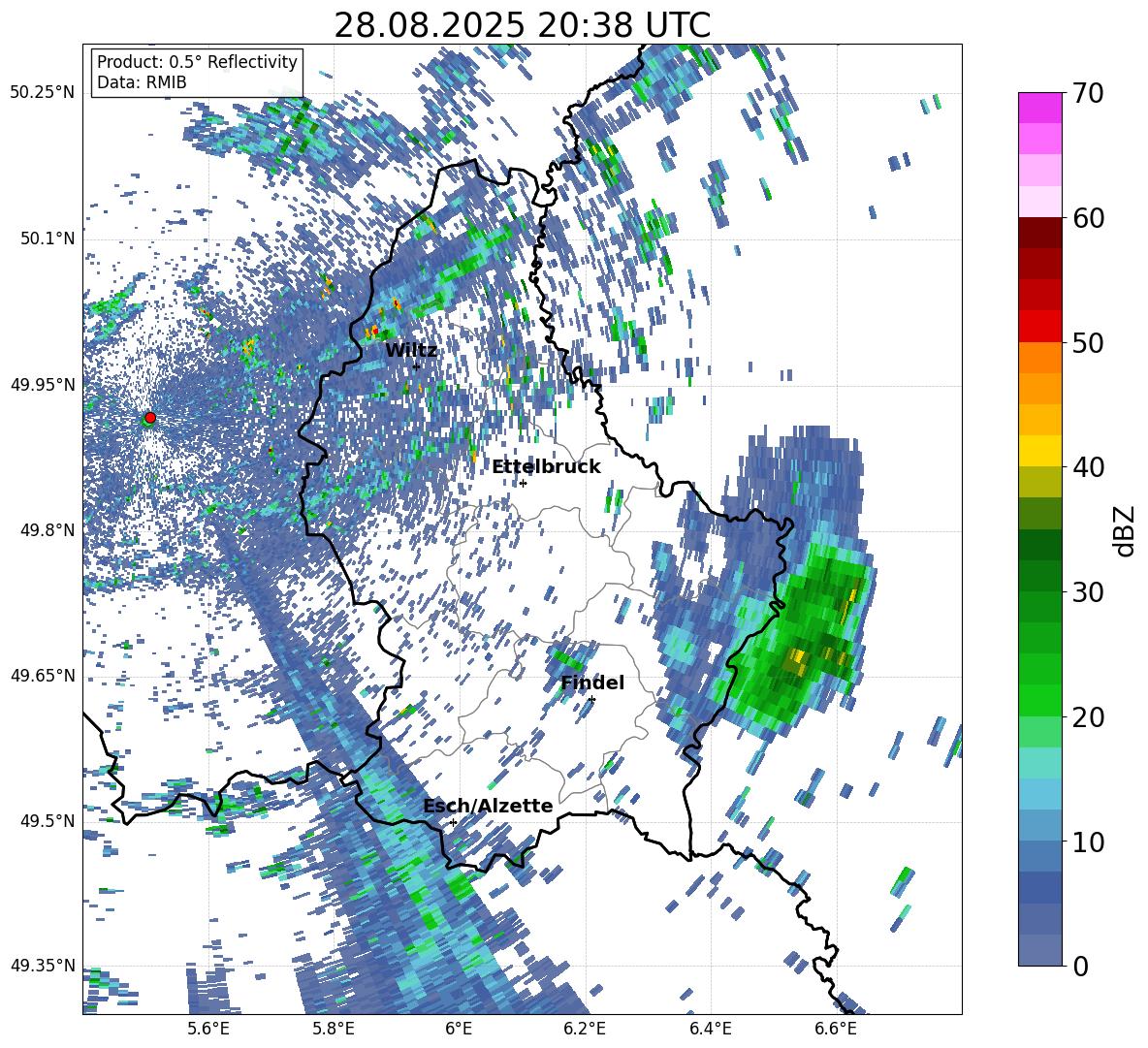1148x1048 pixels.
Task: Click the colorbar tick value 40
Action: [x=1088, y=467]
